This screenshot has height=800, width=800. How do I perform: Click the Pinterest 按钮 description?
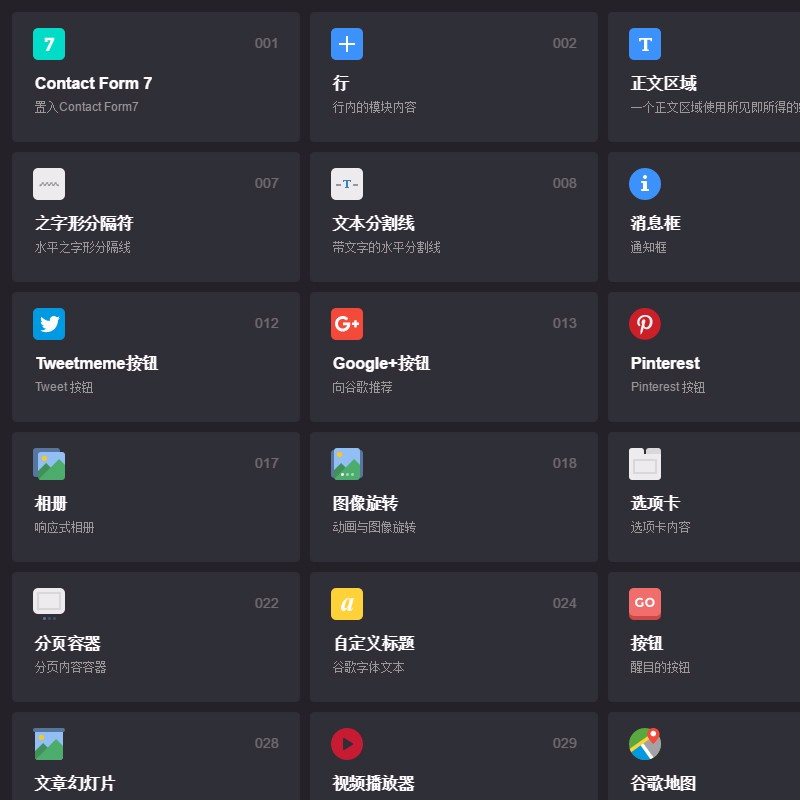pos(668,387)
